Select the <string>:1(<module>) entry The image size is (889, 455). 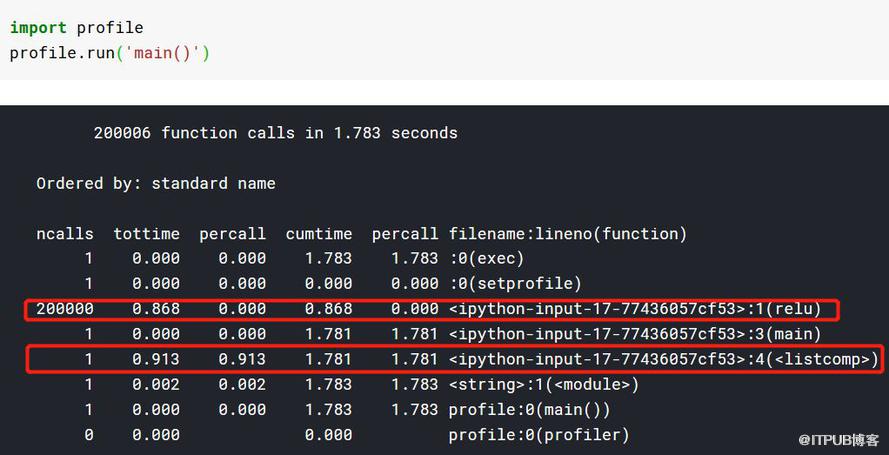[x=544, y=385]
